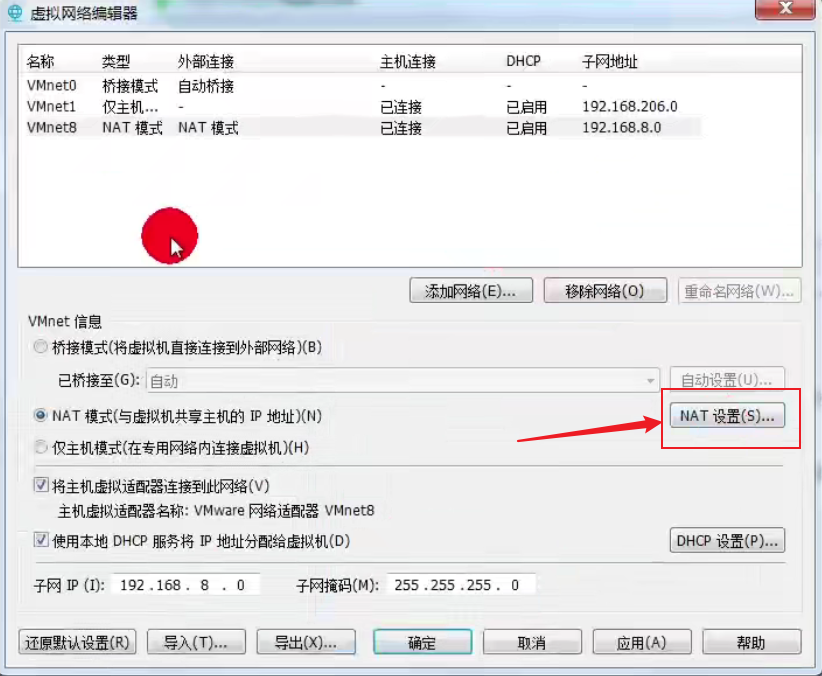Viewport: 822px width, 676px height.
Task: Select the 桥接模式 radio button
Action: click(x=40, y=347)
